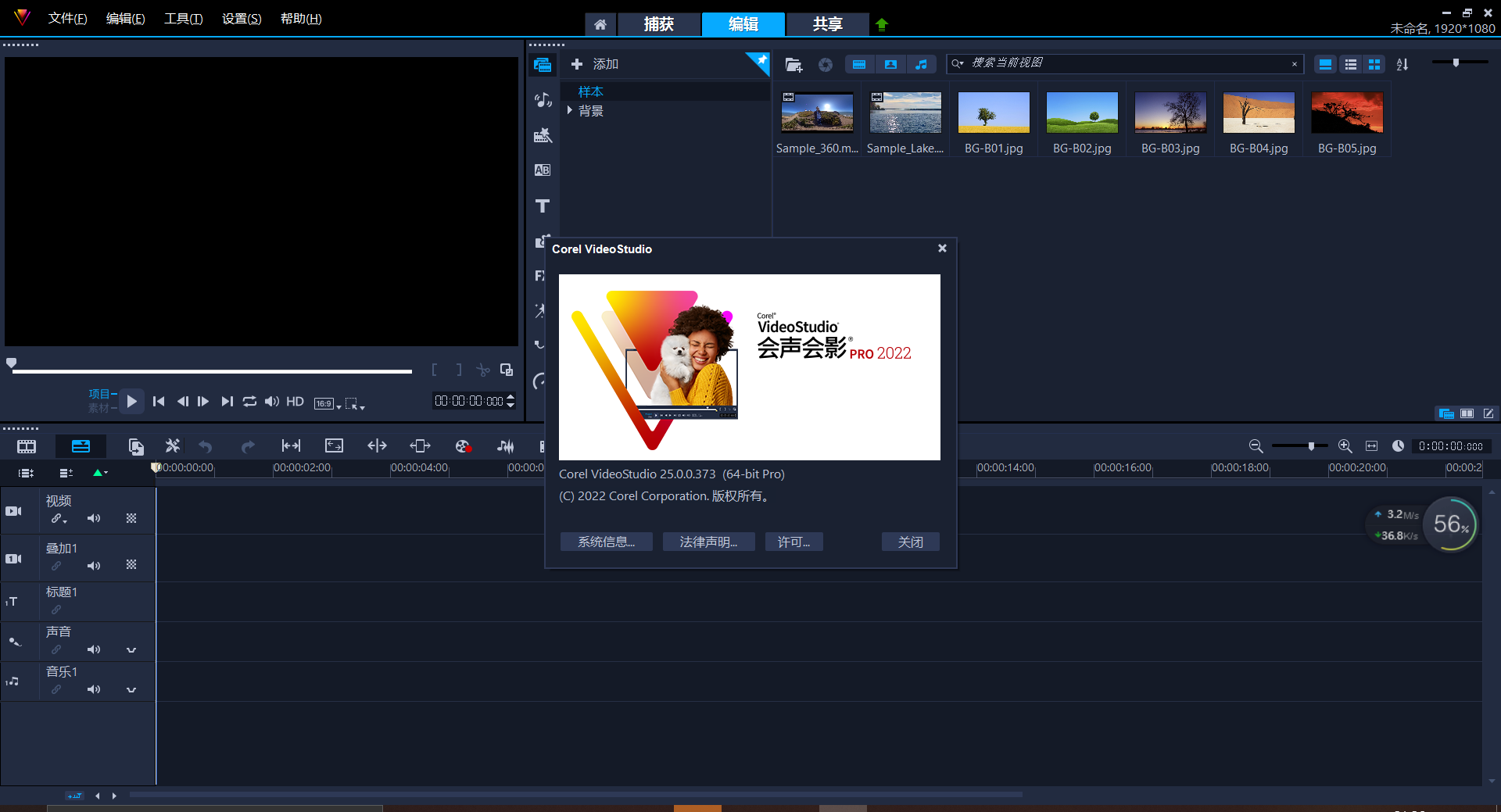
Task: Switch to the 共享 tab
Action: coord(827,24)
